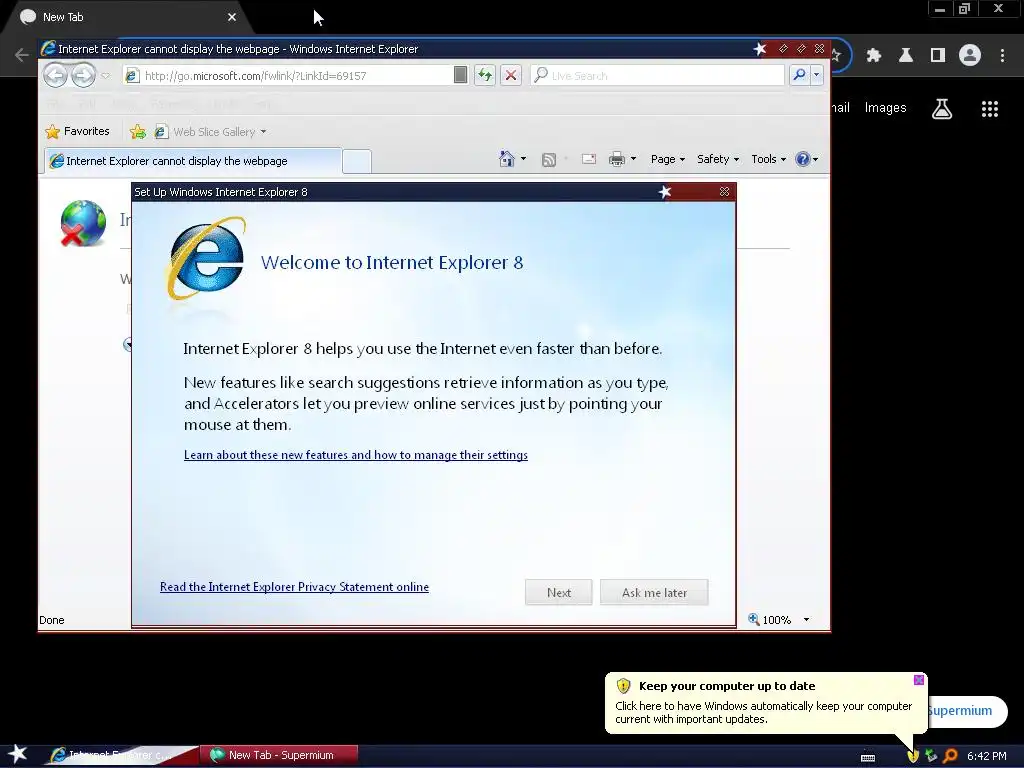Open the Safety menu
The image size is (1024, 768).
tap(718, 159)
